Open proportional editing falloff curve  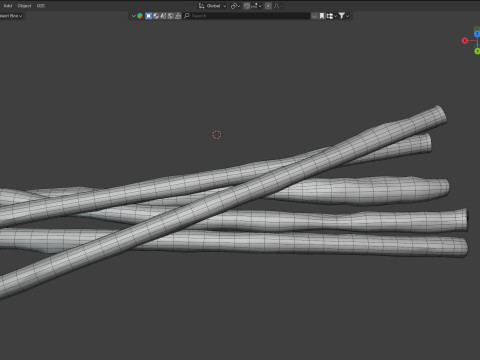click(x=276, y=6)
